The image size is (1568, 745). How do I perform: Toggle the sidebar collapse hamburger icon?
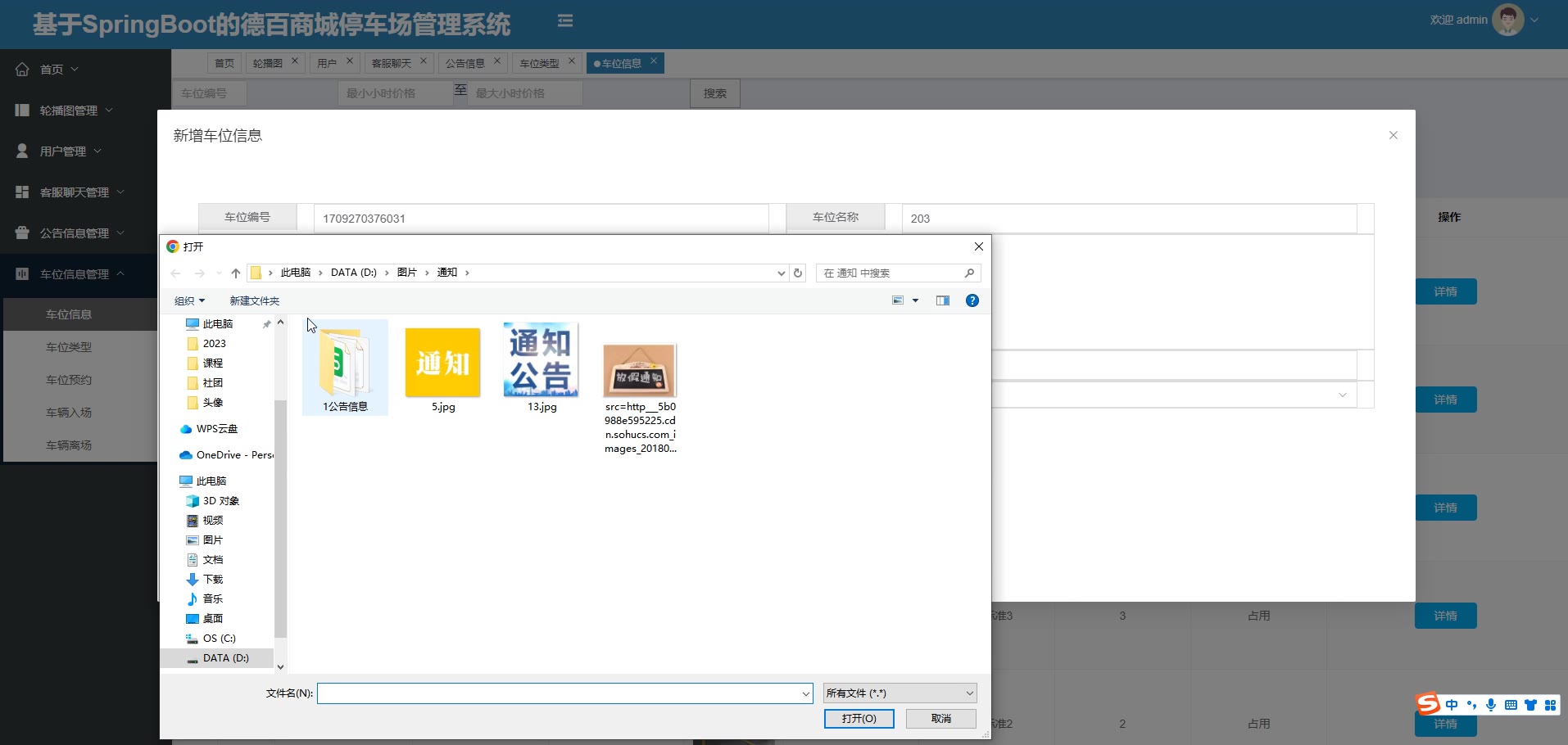click(x=565, y=20)
